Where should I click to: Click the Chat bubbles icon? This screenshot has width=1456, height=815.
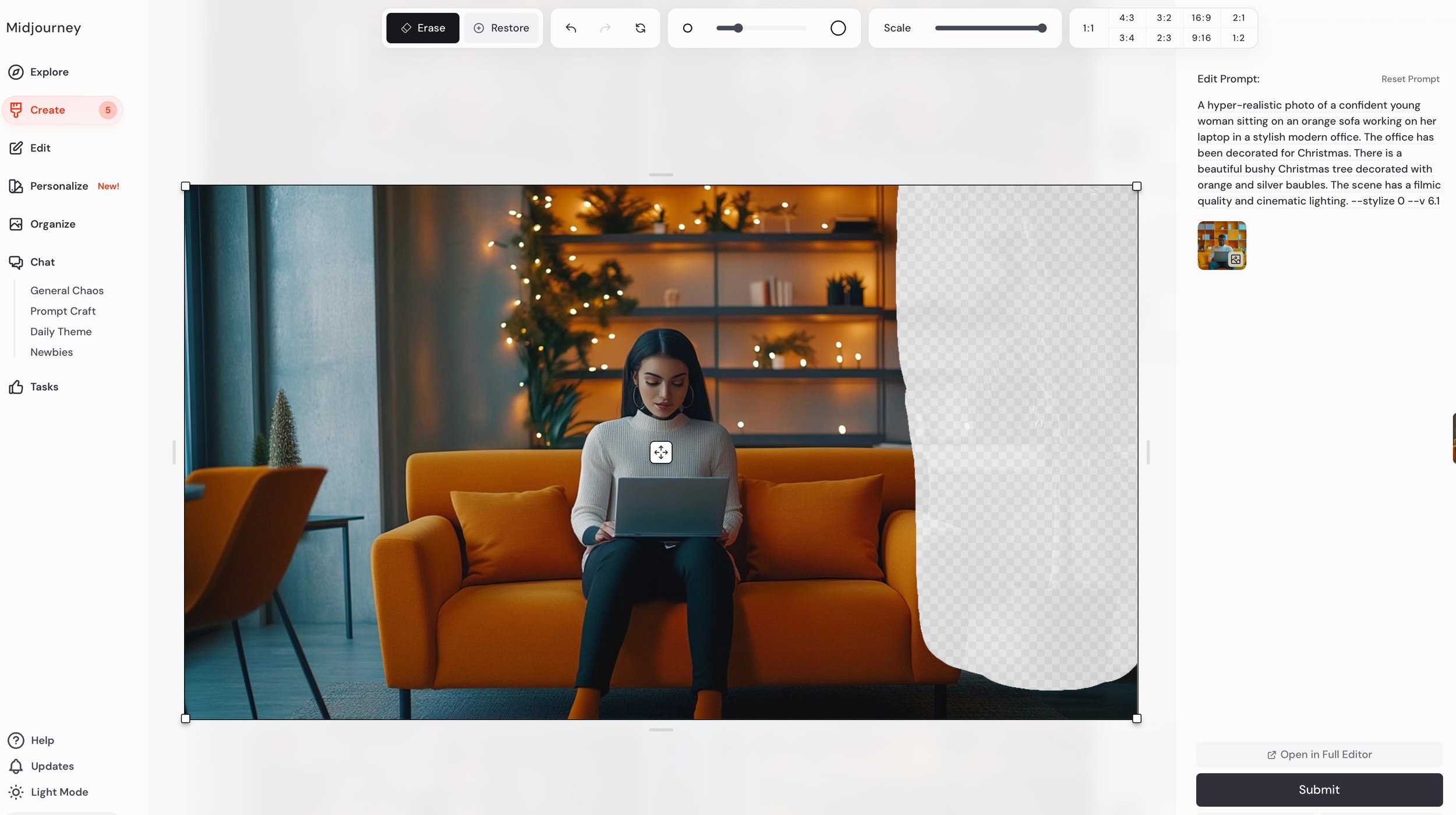(16, 262)
